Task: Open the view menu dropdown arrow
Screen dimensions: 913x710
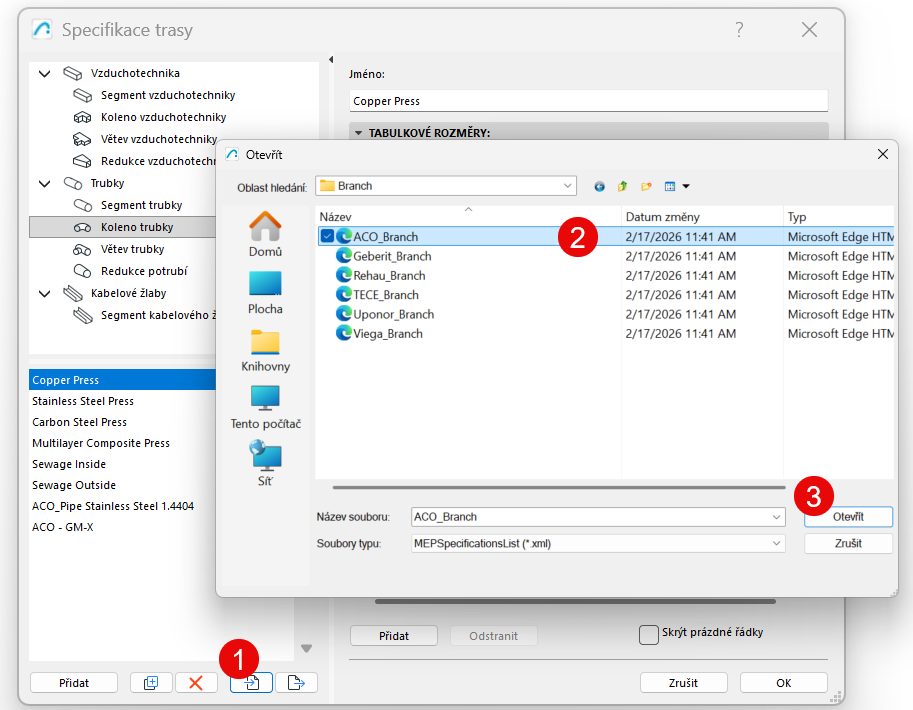Action: pos(686,186)
